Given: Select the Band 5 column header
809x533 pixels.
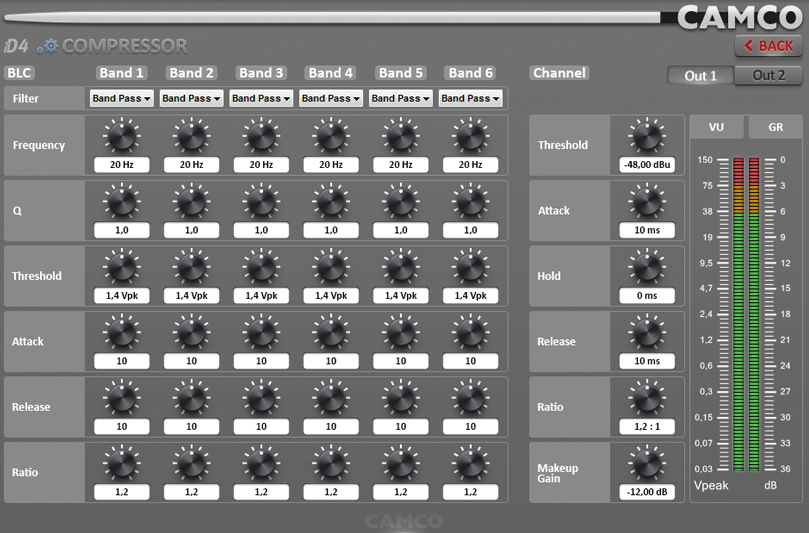Looking at the screenshot, I should click(x=401, y=73).
